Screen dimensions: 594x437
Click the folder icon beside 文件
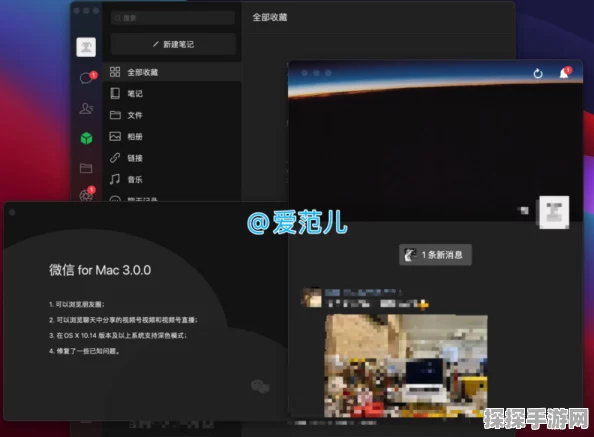click(x=115, y=115)
